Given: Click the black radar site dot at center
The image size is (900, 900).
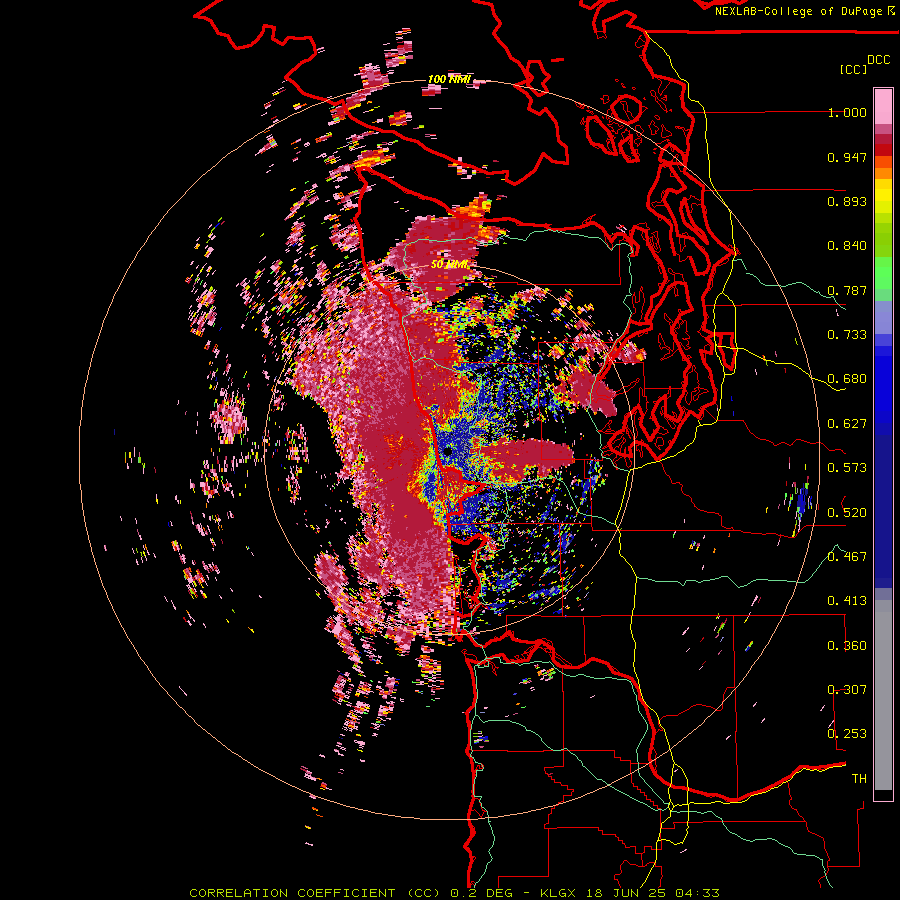Looking at the screenshot, I should pos(447,452).
